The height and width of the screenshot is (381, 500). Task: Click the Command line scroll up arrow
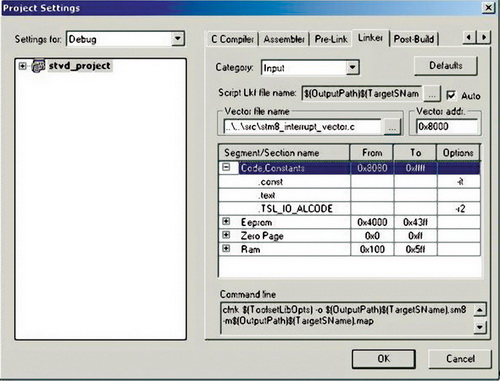pyautogui.click(x=479, y=310)
